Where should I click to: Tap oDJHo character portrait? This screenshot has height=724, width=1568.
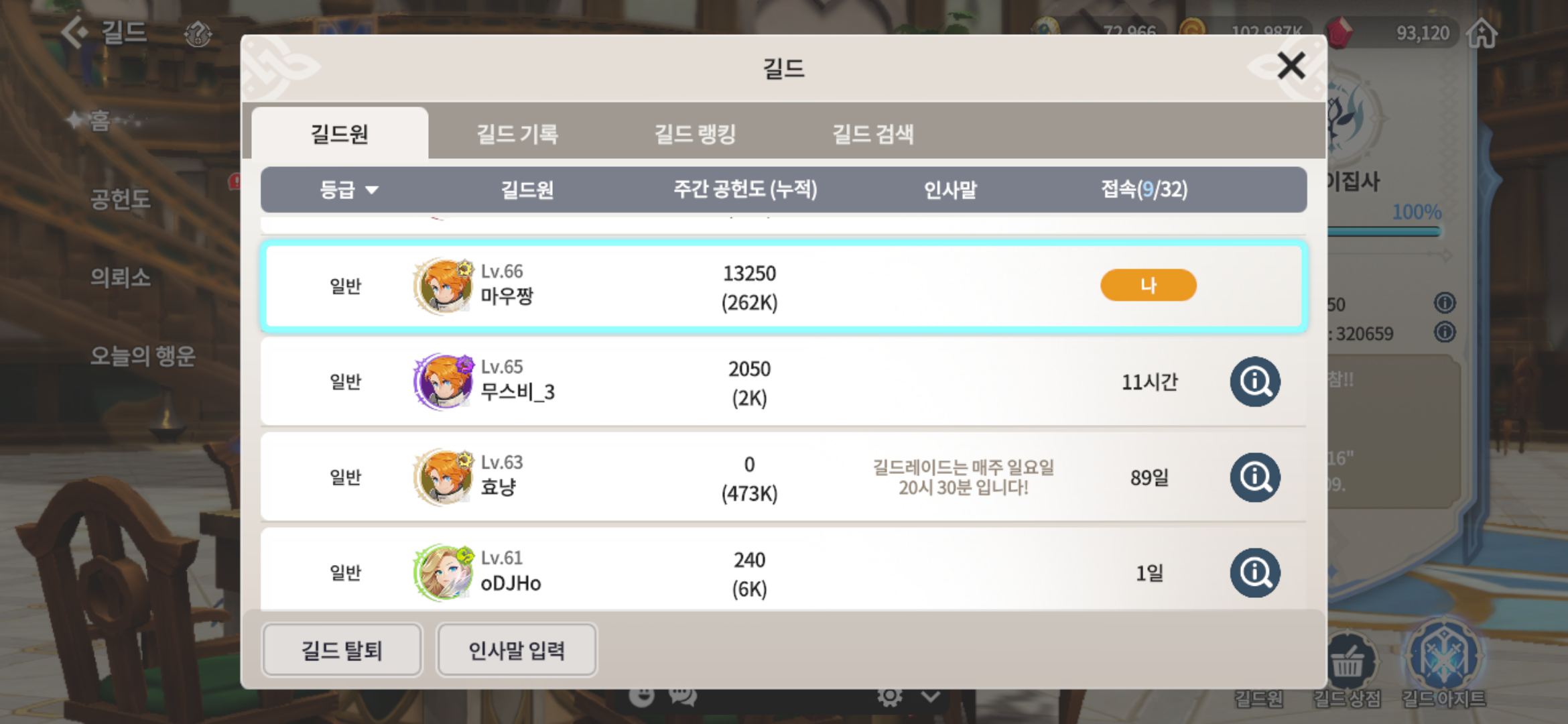coord(444,572)
